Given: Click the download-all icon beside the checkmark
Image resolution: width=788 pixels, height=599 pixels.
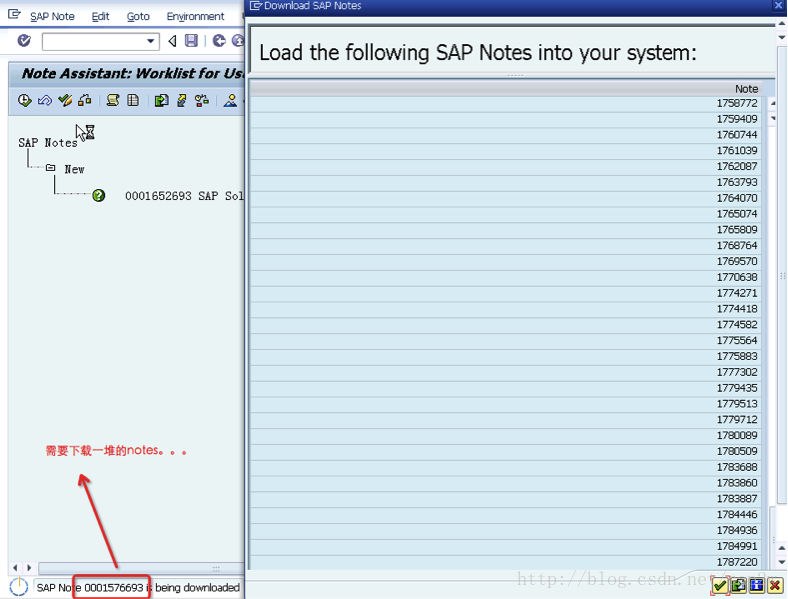Looking at the screenshot, I should pyautogui.click(x=738, y=585).
